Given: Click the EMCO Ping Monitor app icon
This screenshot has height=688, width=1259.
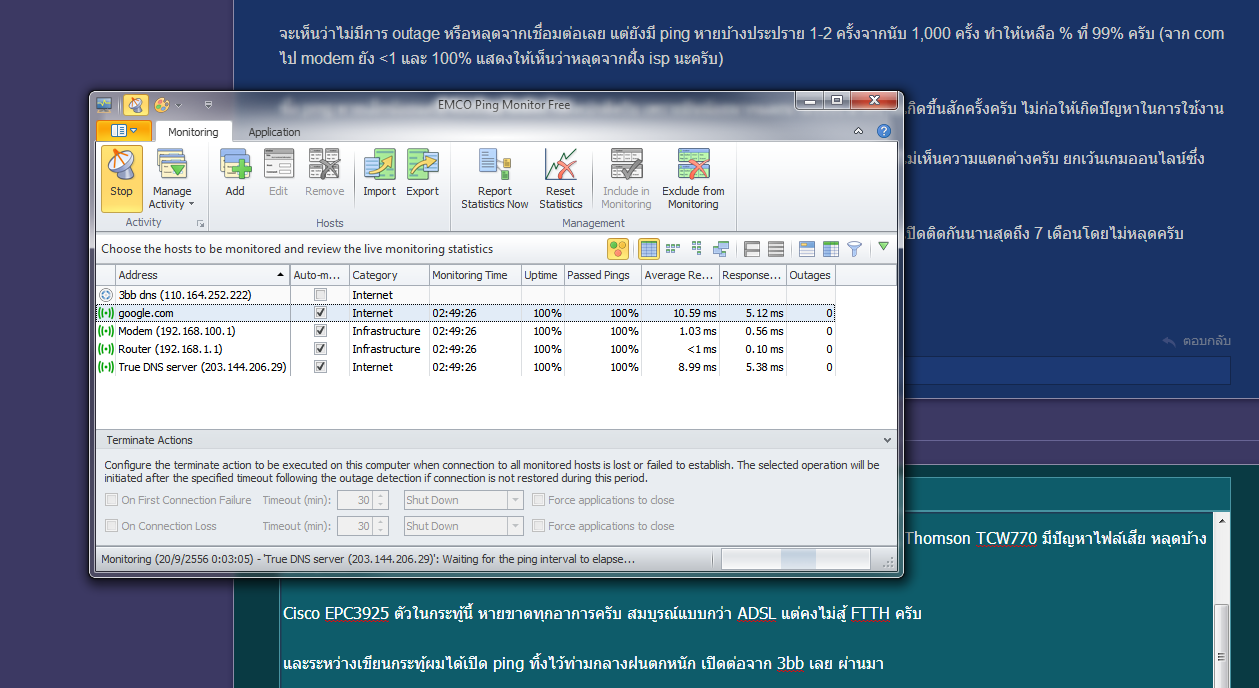Looking at the screenshot, I should [104, 103].
